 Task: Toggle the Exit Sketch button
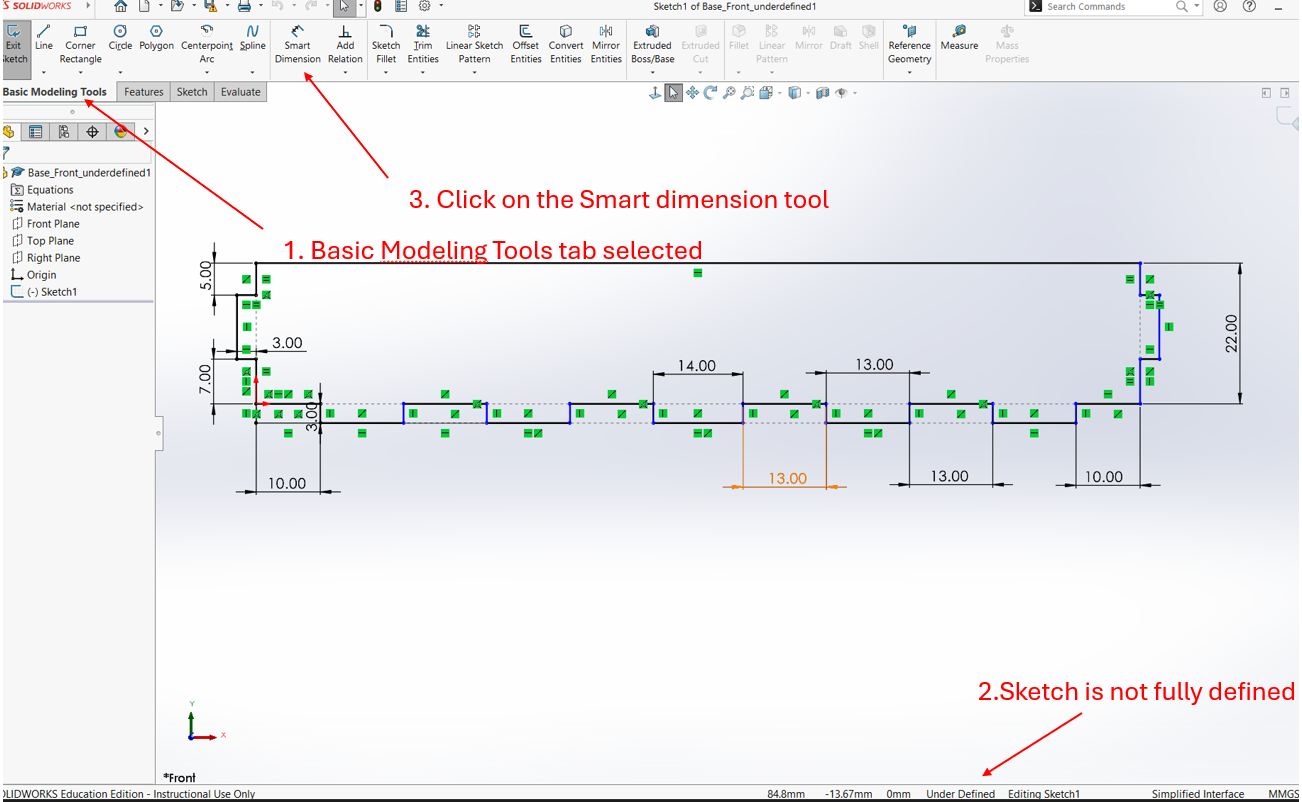click(x=14, y=45)
